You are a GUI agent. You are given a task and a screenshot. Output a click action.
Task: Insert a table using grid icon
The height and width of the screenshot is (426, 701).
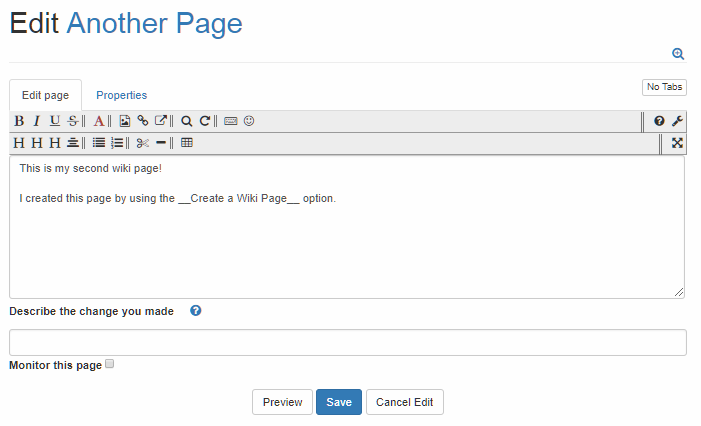187,143
